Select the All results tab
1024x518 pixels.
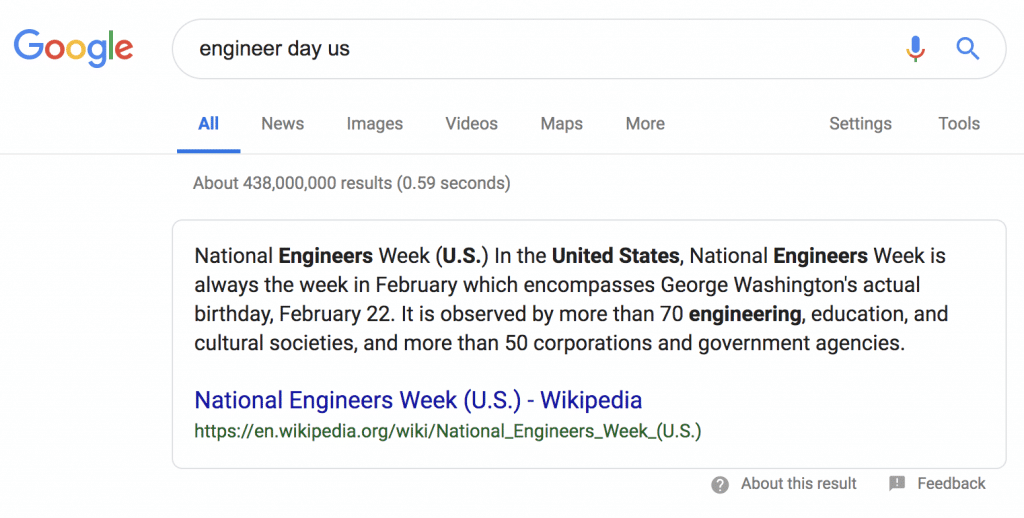pos(208,124)
